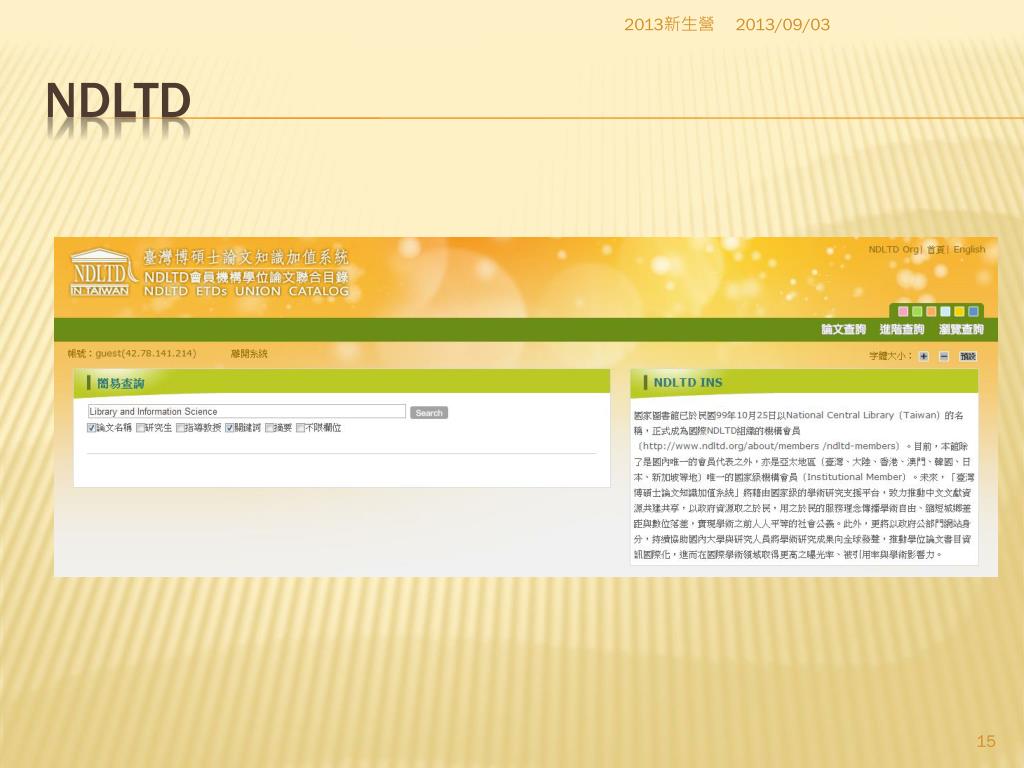This screenshot has height=768, width=1024.
Task: Click the slide page number 15
Action: click(x=986, y=741)
